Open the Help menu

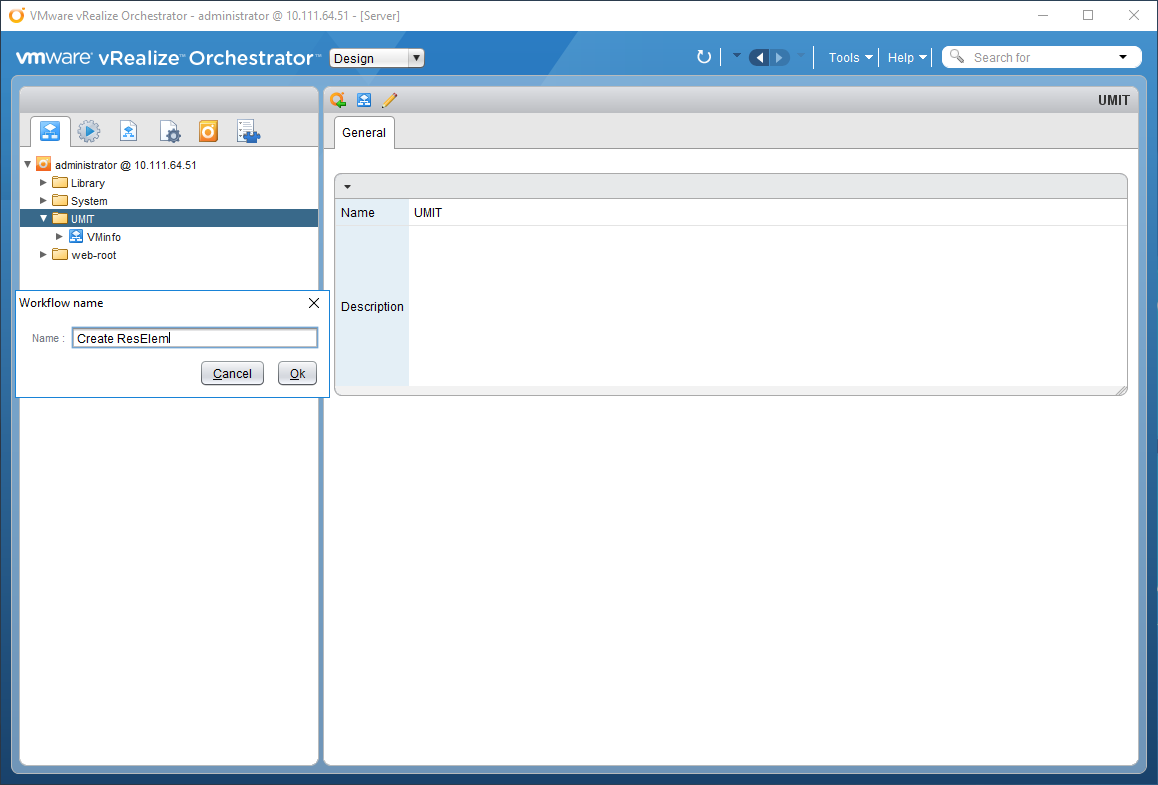click(907, 57)
